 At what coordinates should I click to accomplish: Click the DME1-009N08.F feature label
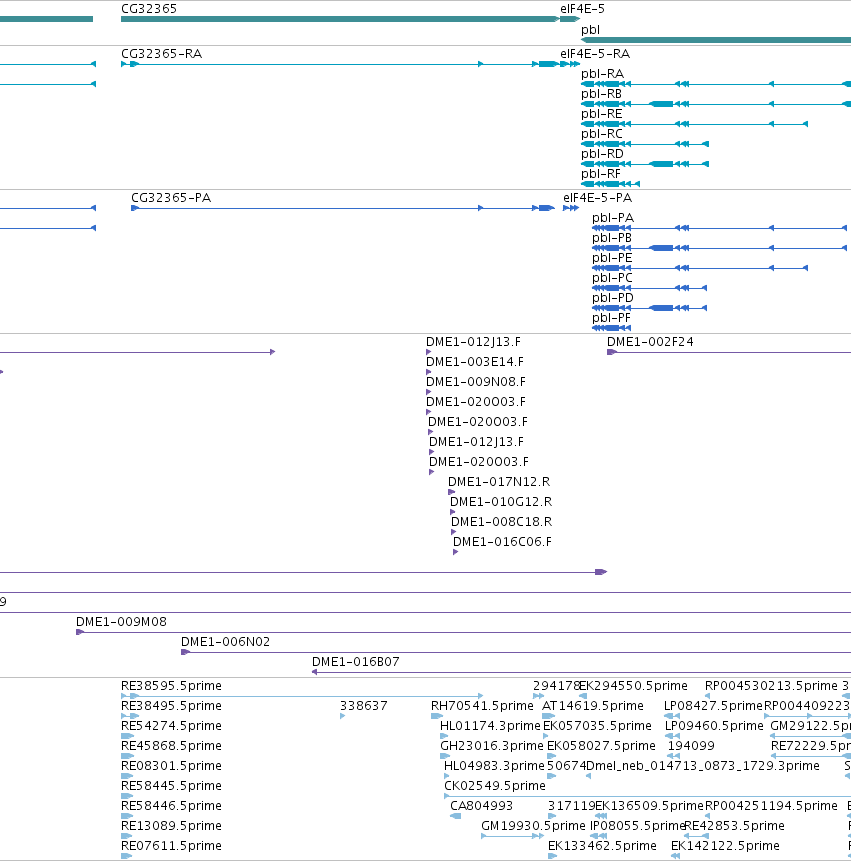pyautogui.click(x=476, y=382)
